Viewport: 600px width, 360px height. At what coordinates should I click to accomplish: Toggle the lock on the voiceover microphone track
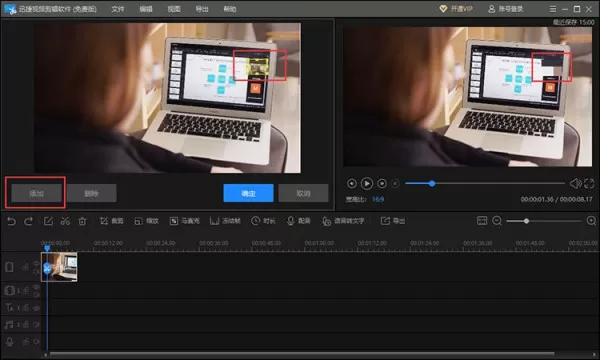click(26, 342)
